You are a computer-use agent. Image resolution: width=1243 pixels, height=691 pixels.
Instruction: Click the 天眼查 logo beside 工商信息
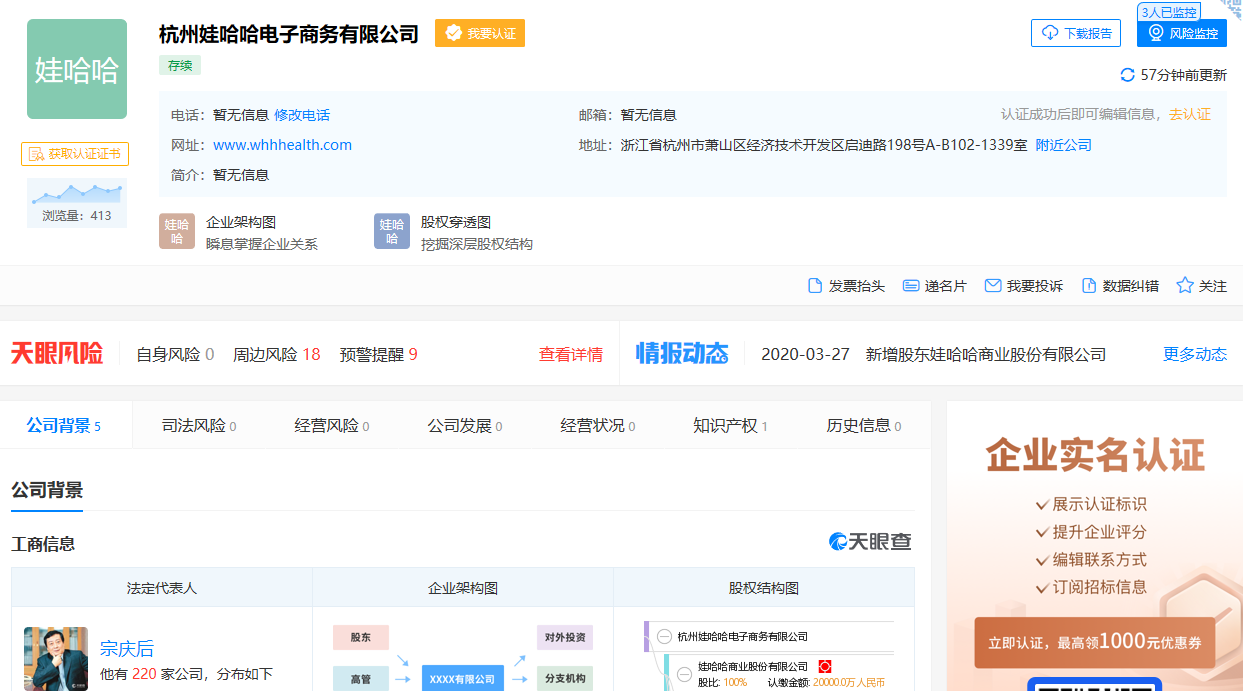870,542
